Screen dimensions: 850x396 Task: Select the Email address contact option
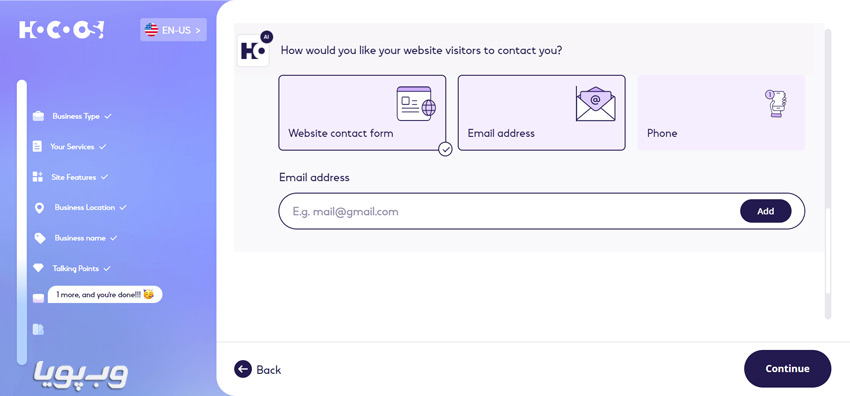(542, 113)
